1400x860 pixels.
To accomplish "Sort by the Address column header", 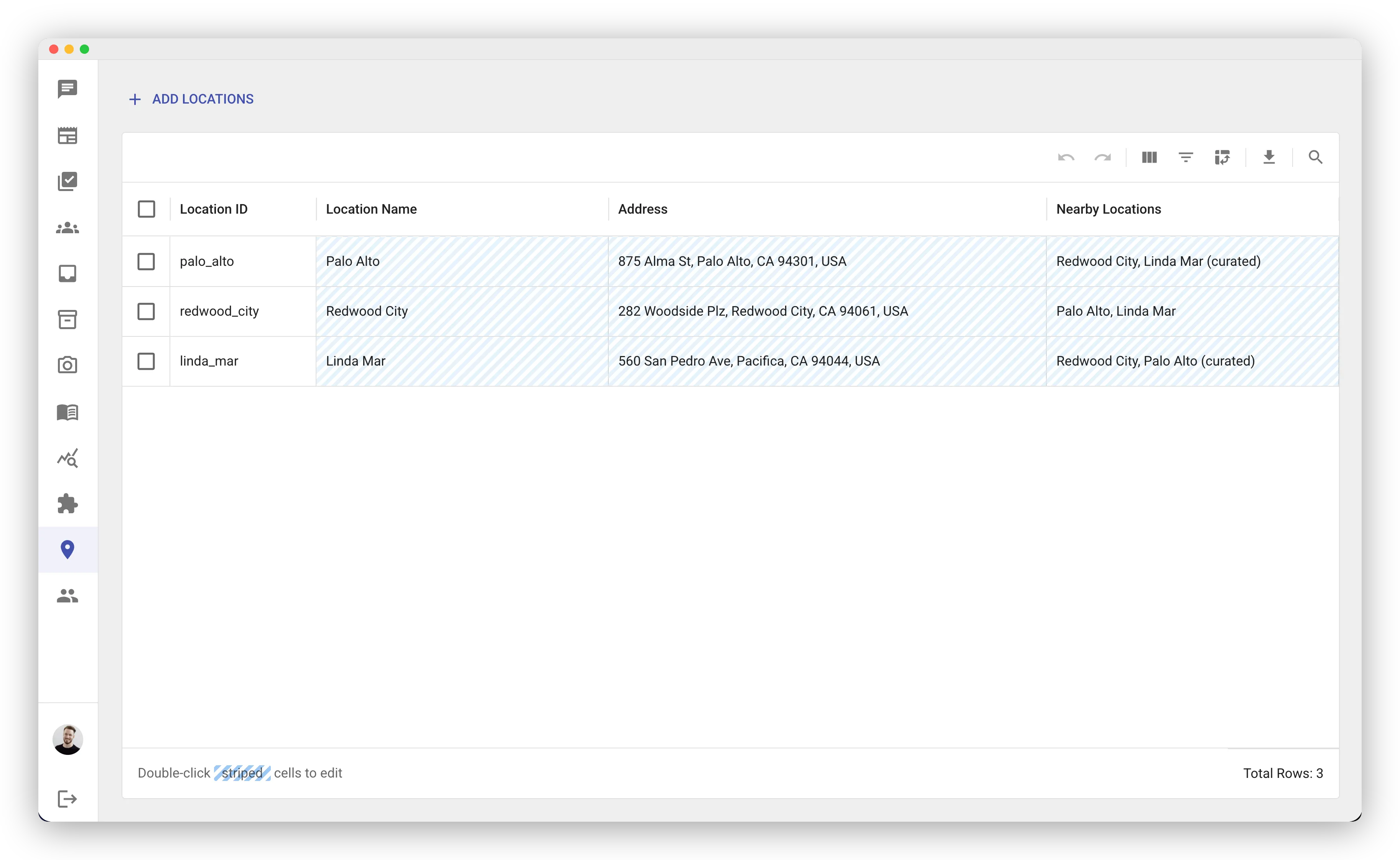I will [642, 209].
